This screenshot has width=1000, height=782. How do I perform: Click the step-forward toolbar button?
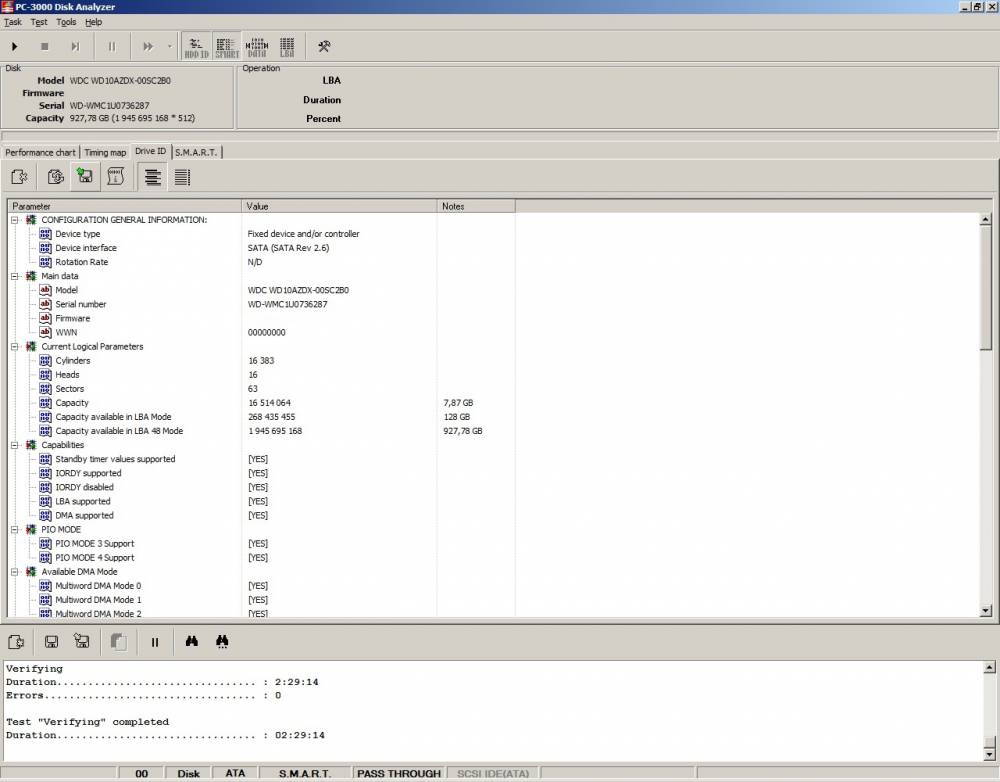[x=75, y=47]
